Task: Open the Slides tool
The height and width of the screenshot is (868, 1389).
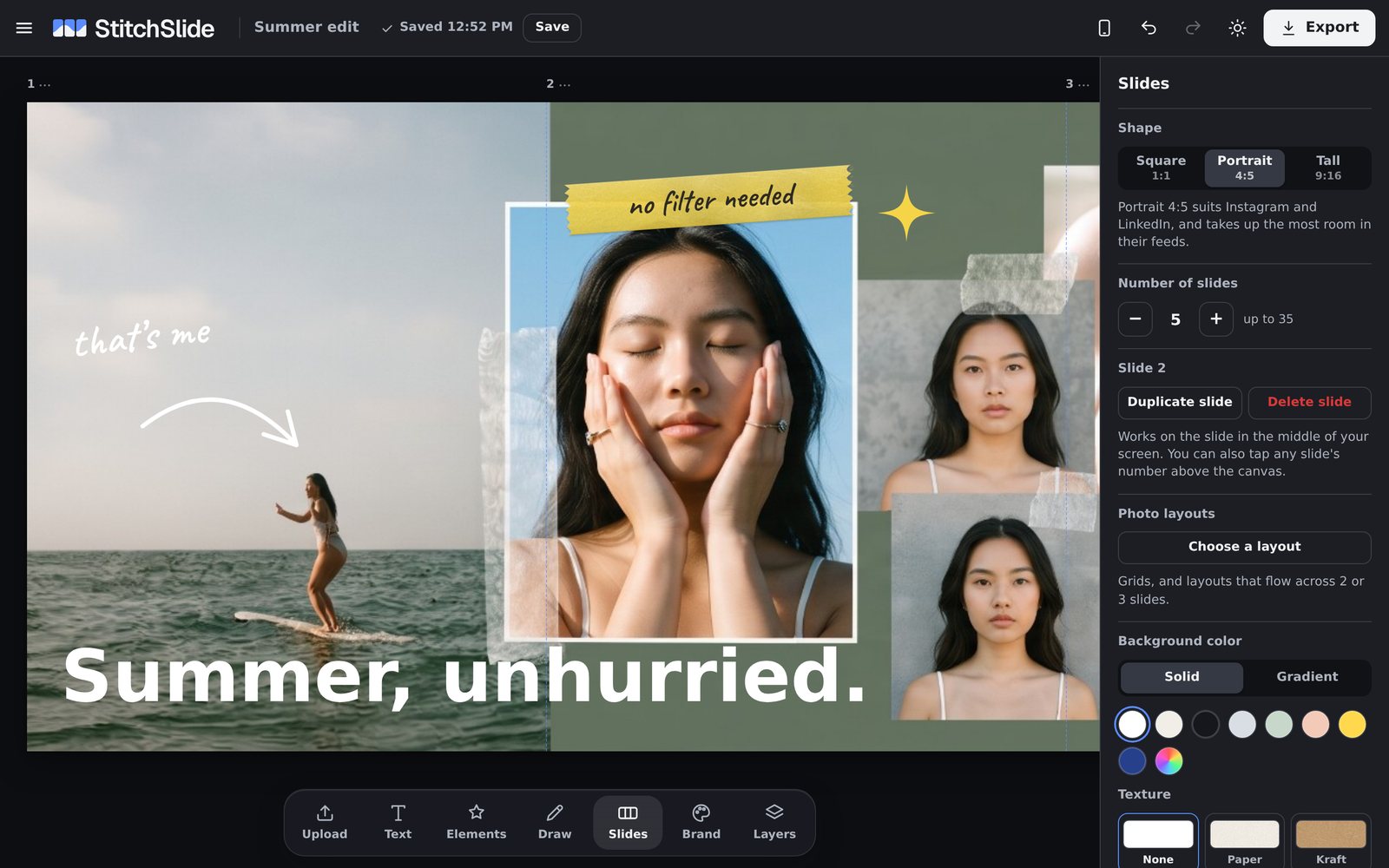Action: [628, 823]
